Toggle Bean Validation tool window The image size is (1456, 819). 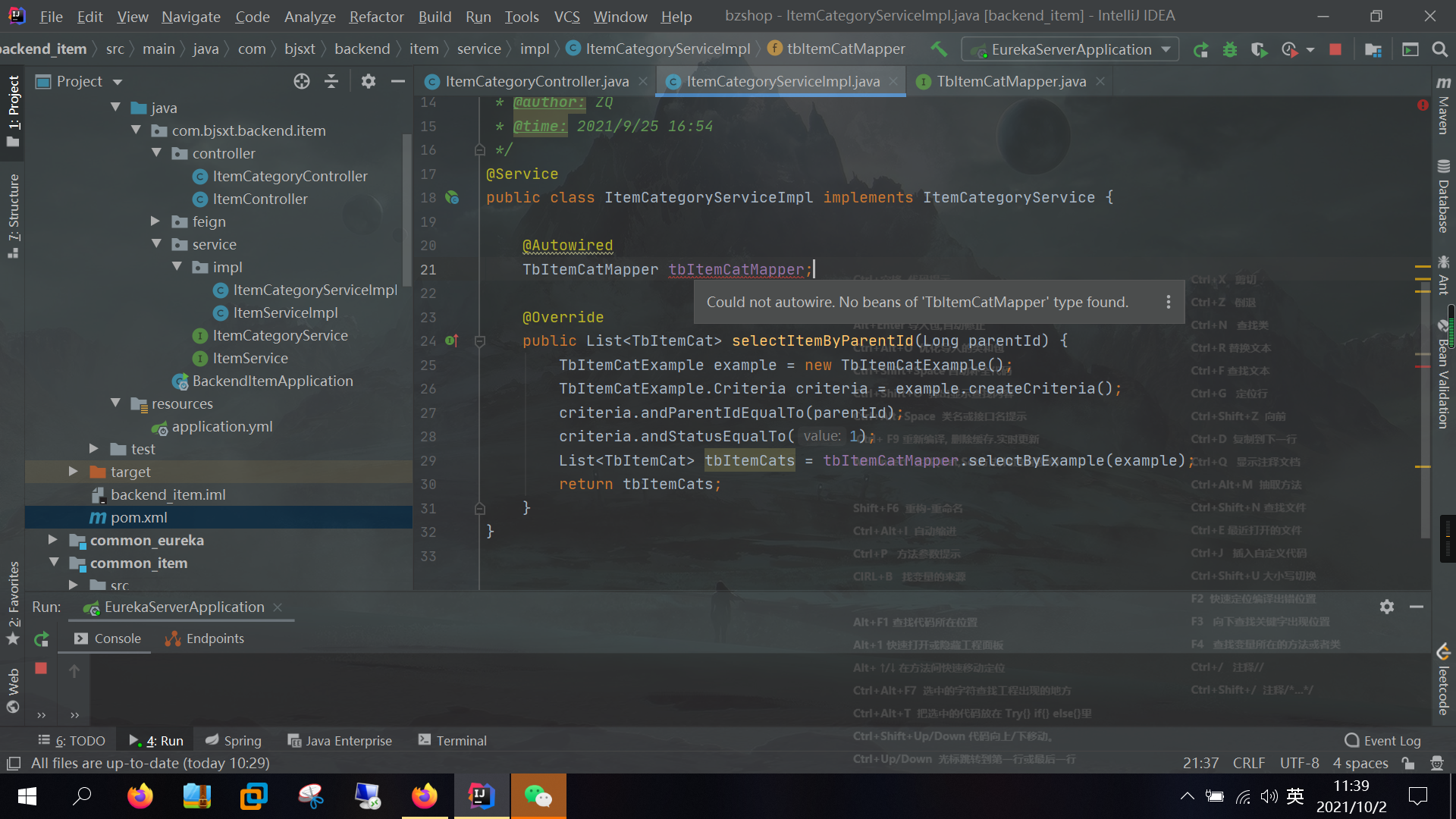pos(1443,374)
